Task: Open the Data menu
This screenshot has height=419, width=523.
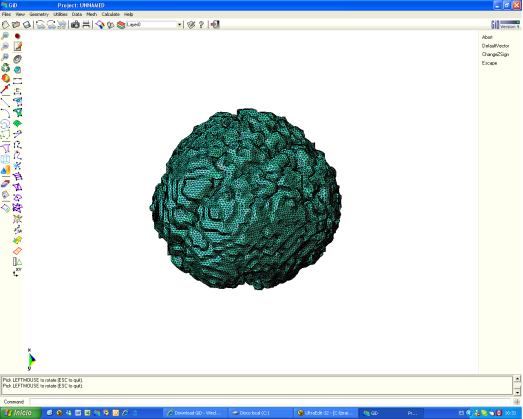Action: 77,14
